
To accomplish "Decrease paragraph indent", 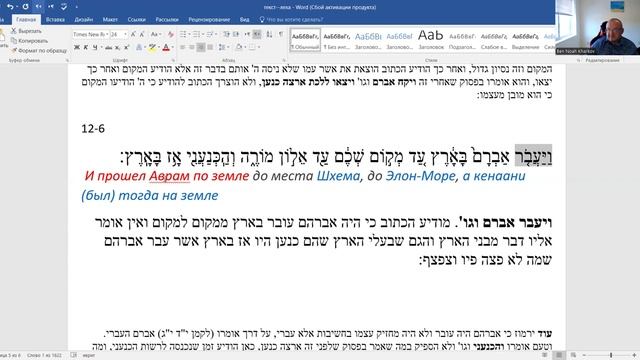I will (x=227, y=34).
